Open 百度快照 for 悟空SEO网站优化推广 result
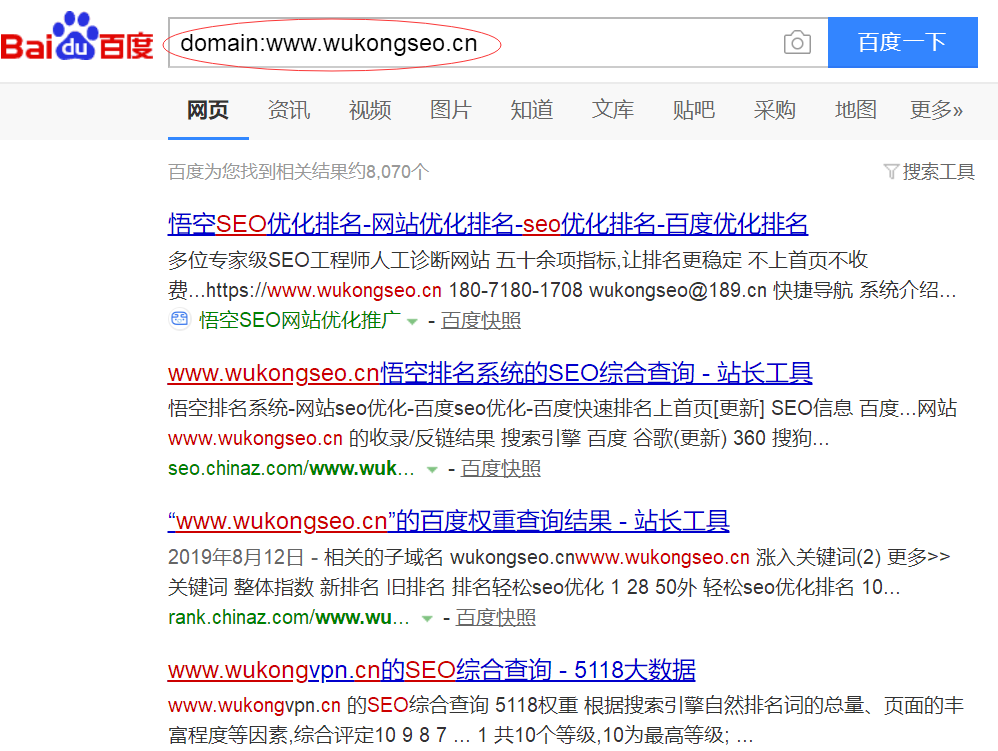This screenshot has width=998, height=751. pos(481,320)
